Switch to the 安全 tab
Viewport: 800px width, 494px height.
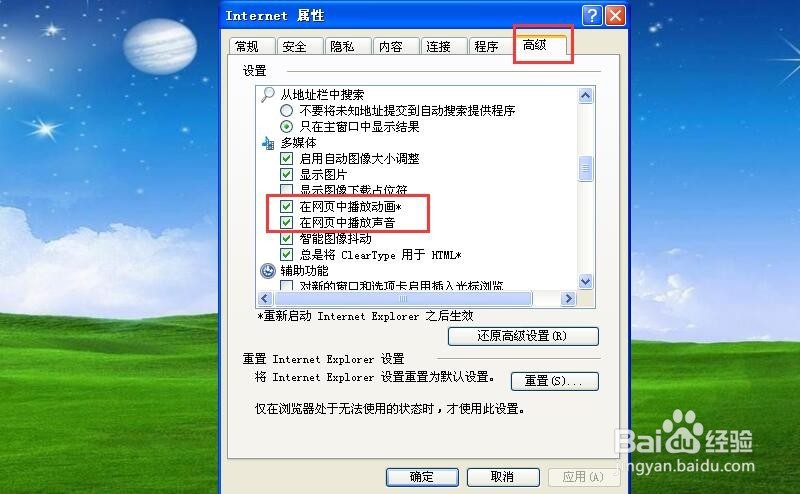tap(299, 46)
